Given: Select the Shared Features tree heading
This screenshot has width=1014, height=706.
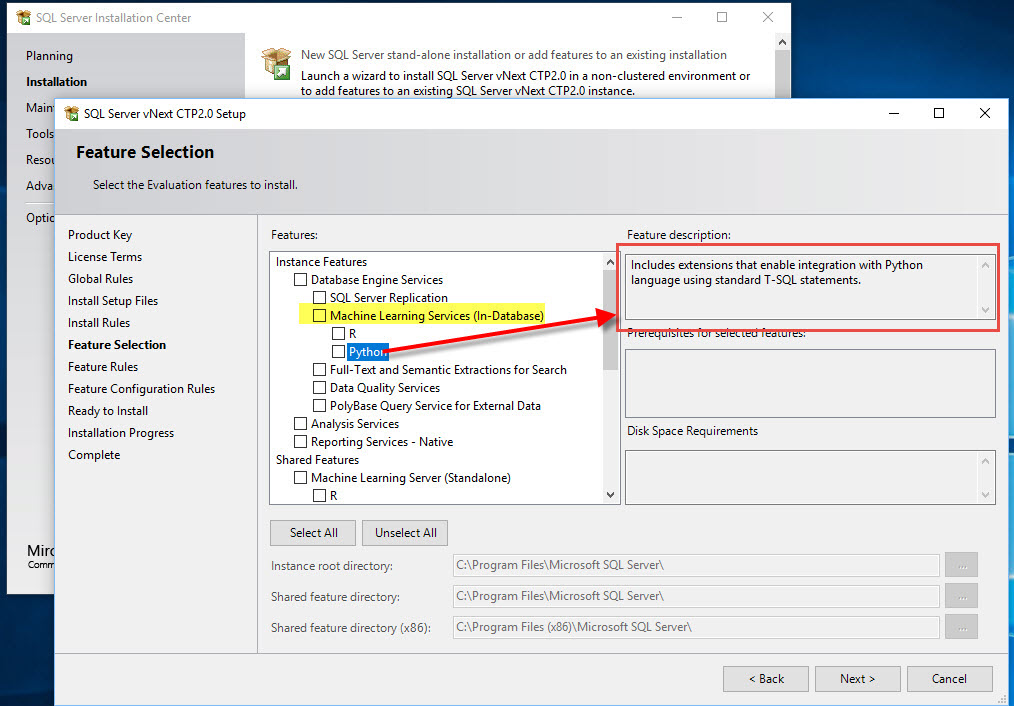Looking at the screenshot, I should point(318,460).
